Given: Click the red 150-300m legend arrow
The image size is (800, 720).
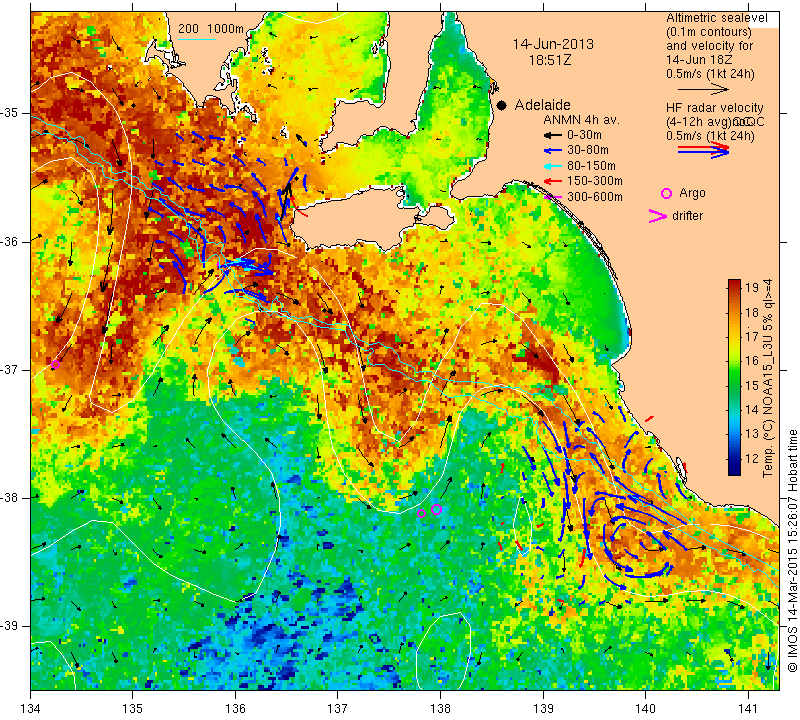Looking at the screenshot, I should click(552, 181).
